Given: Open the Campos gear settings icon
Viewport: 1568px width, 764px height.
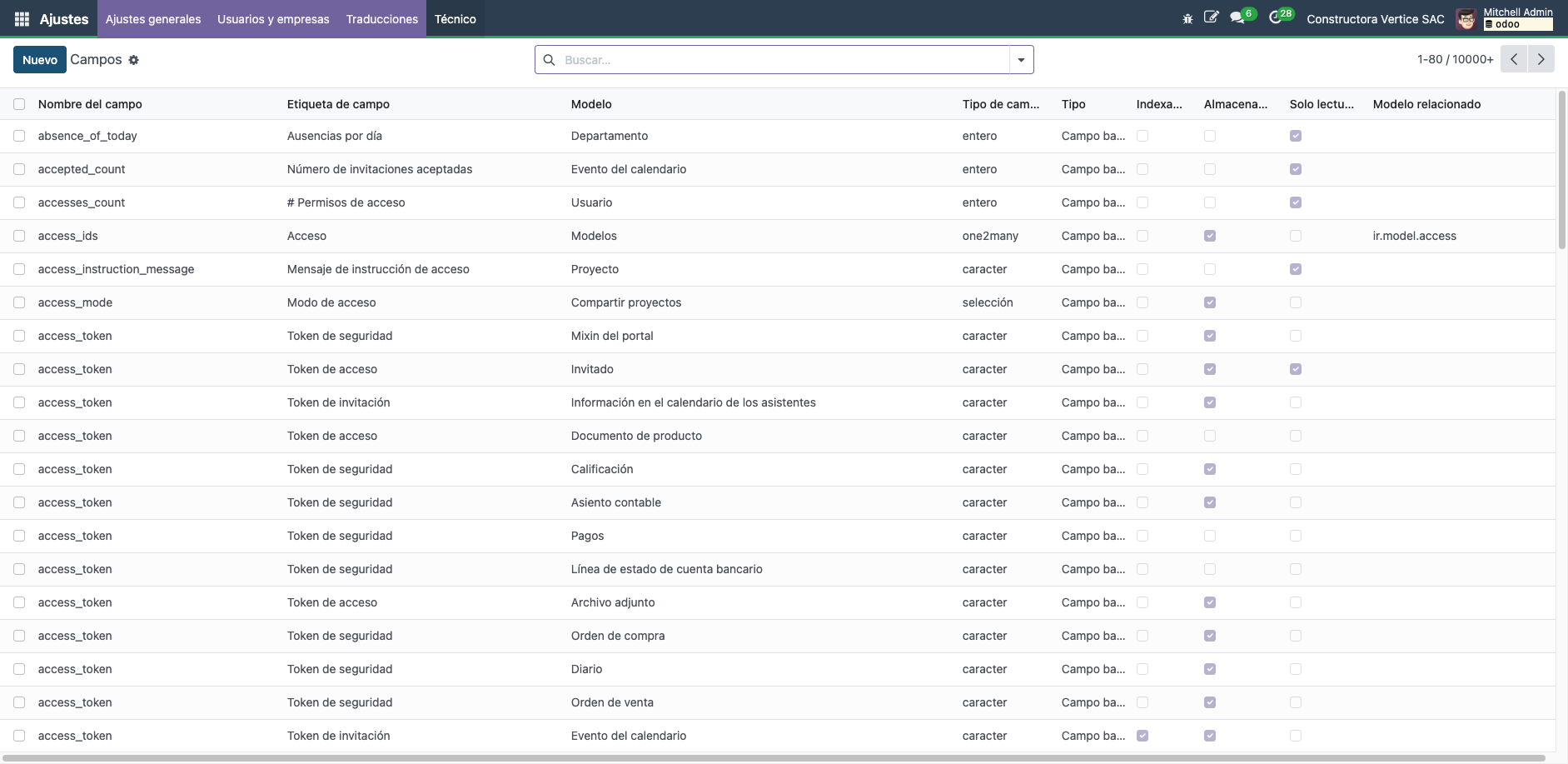Looking at the screenshot, I should [x=133, y=60].
